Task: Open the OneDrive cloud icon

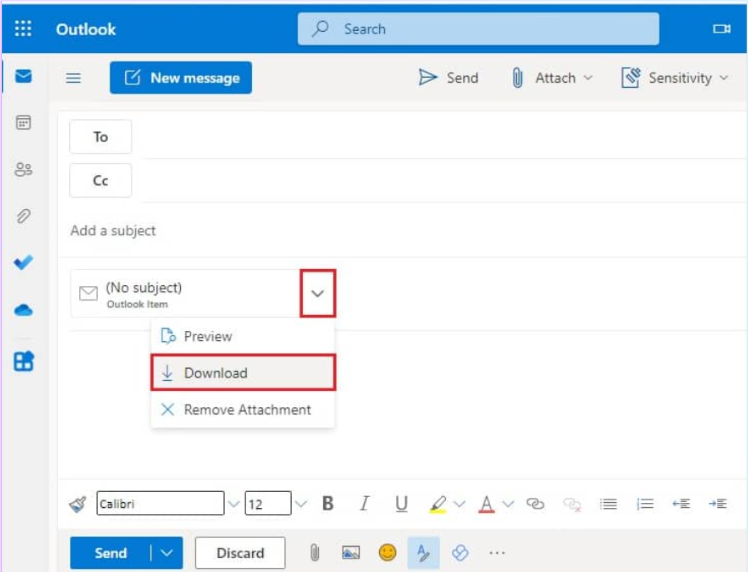Action: [x=23, y=310]
